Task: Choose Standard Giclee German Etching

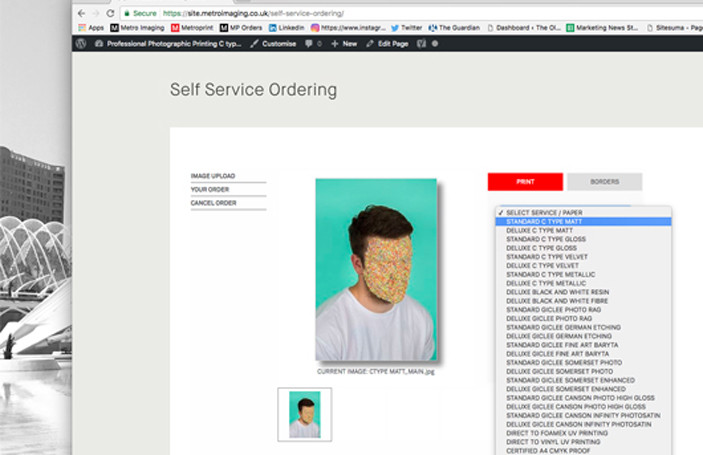Action: pos(583,327)
